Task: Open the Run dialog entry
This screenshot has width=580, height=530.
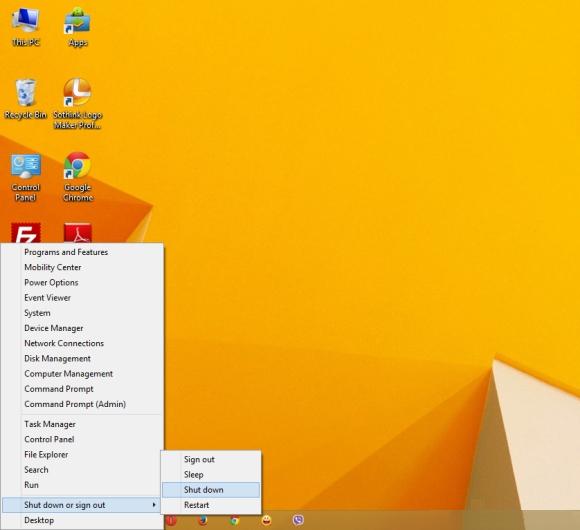Action: pos(82,485)
